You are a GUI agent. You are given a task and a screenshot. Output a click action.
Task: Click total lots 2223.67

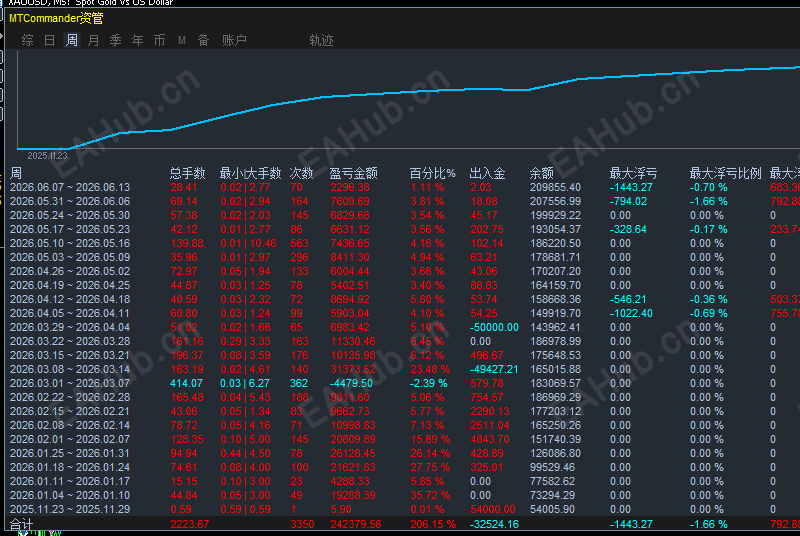[190, 524]
